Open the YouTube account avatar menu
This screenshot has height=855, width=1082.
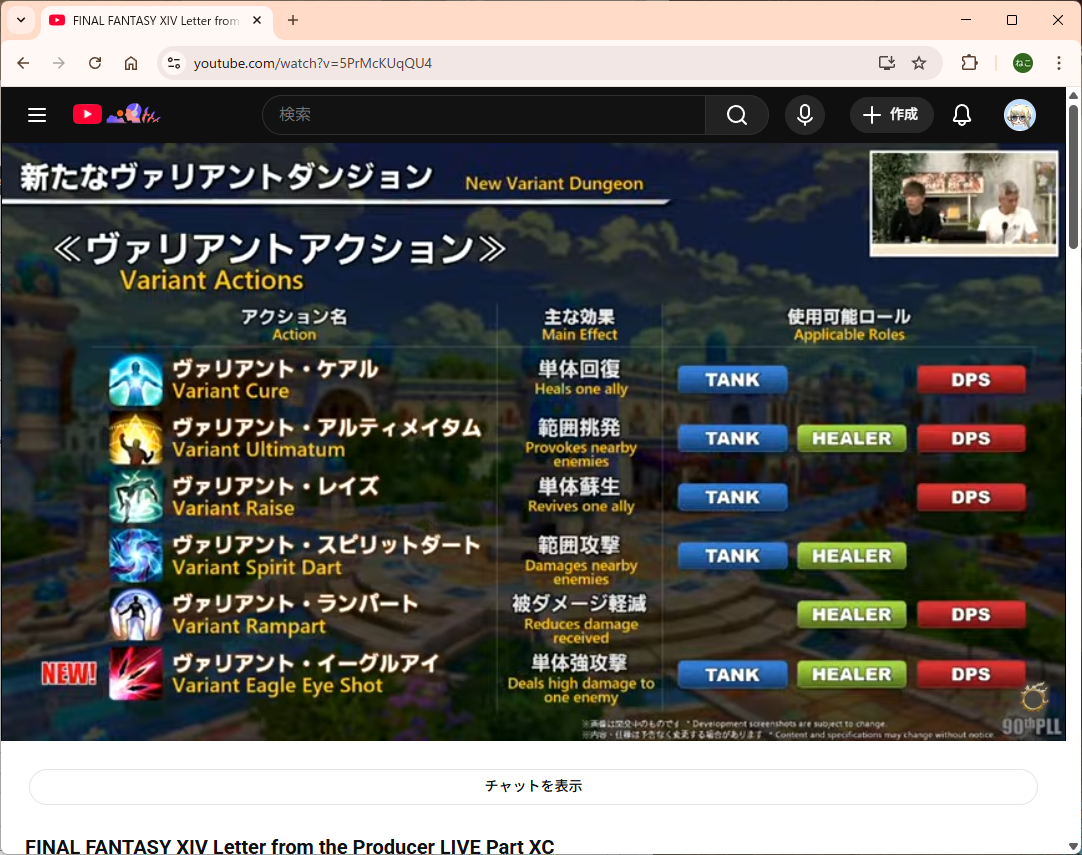pyautogui.click(x=1019, y=115)
